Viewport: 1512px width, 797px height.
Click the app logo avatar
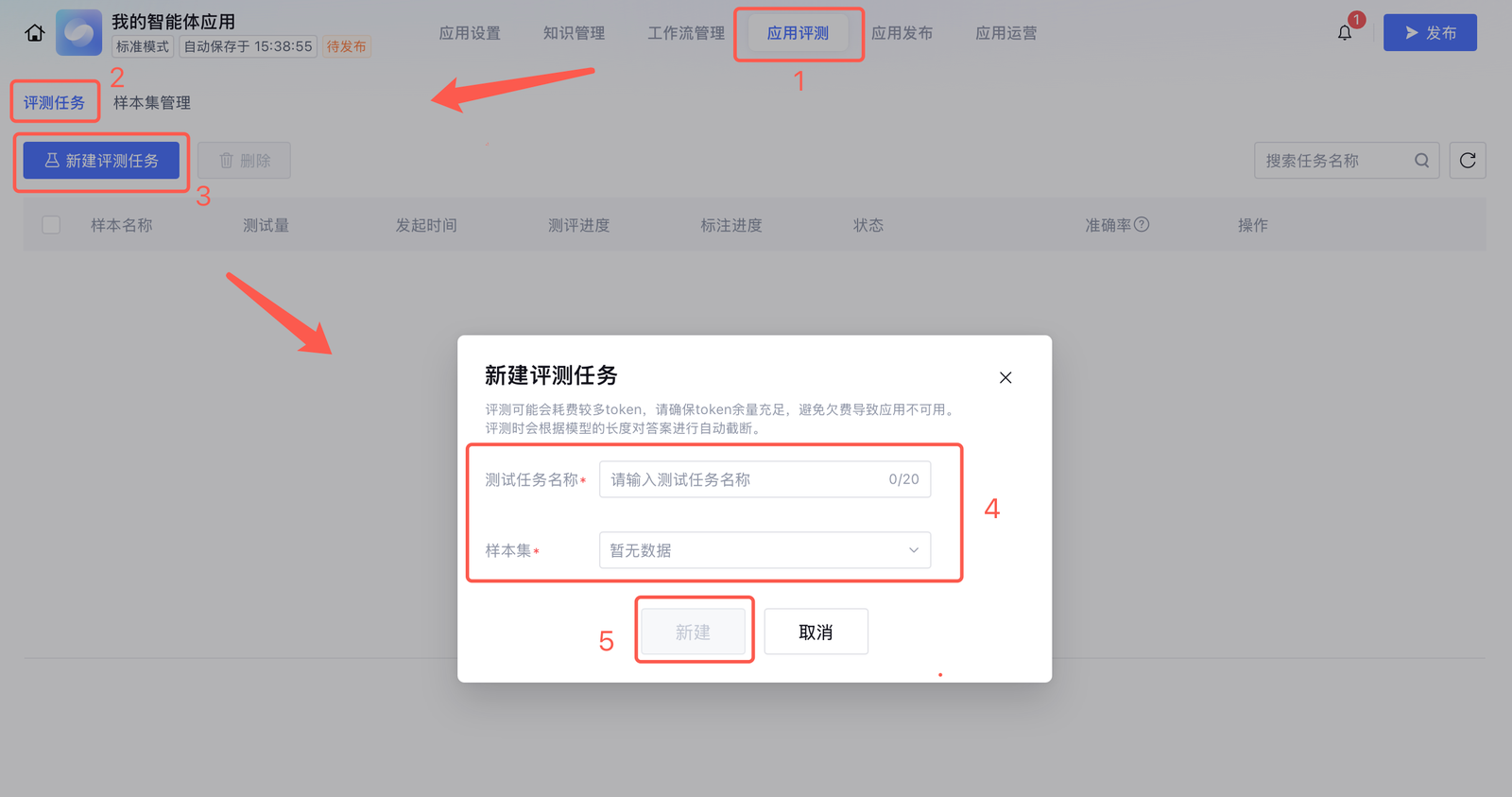point(78,33)
